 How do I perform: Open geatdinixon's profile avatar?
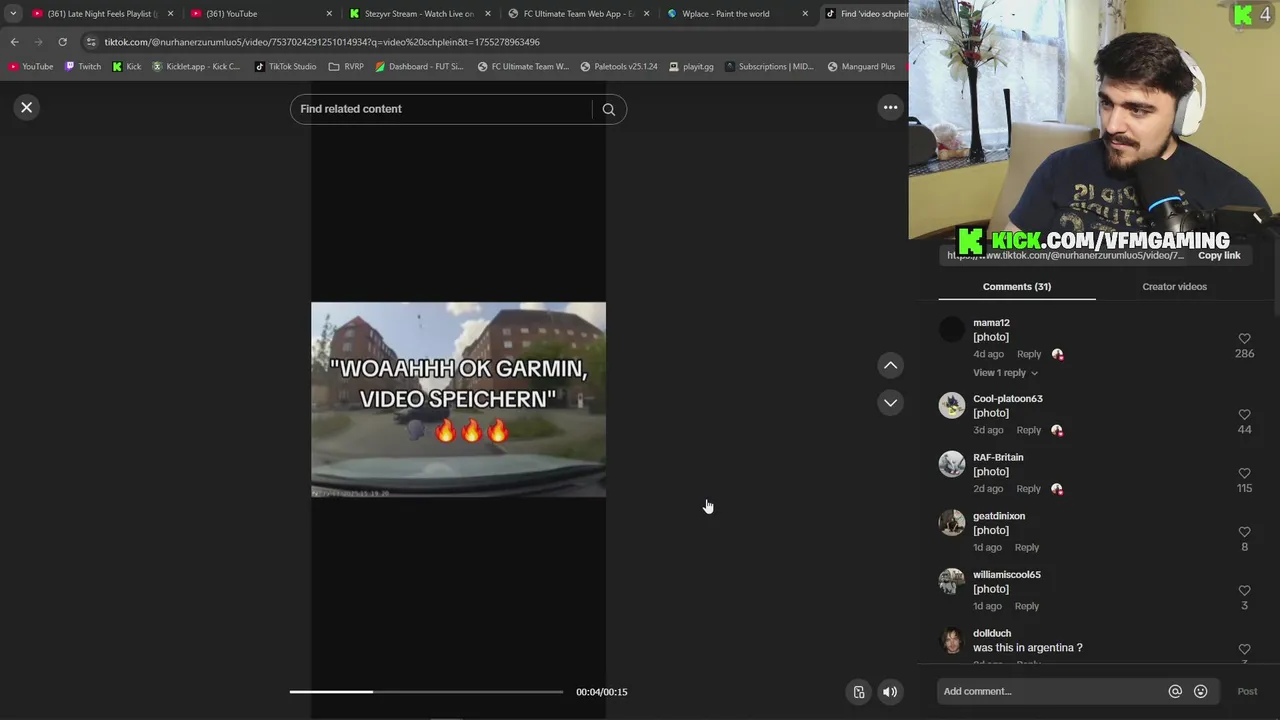pos(952,522)
